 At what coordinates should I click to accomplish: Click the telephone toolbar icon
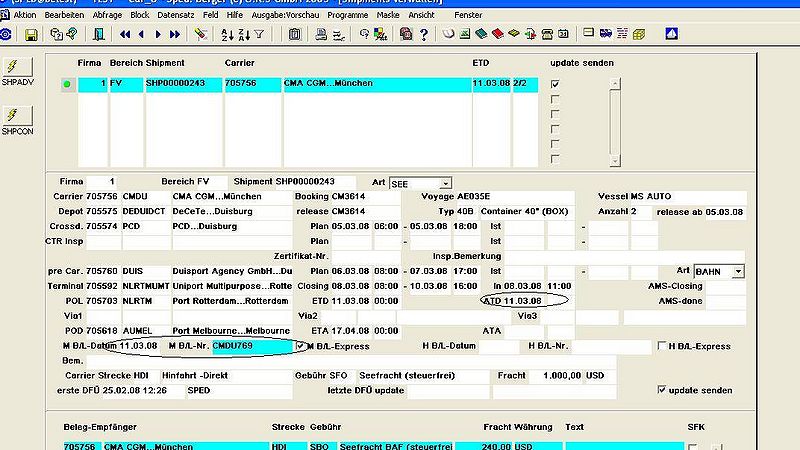tap(547, 35)
